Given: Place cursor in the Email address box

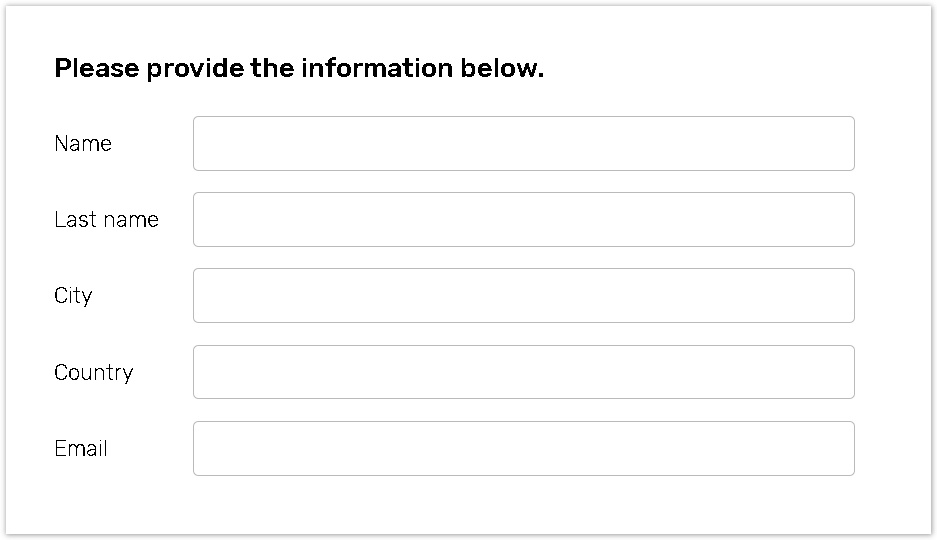Looking at the screenshot, I should (x=523, y=448).
